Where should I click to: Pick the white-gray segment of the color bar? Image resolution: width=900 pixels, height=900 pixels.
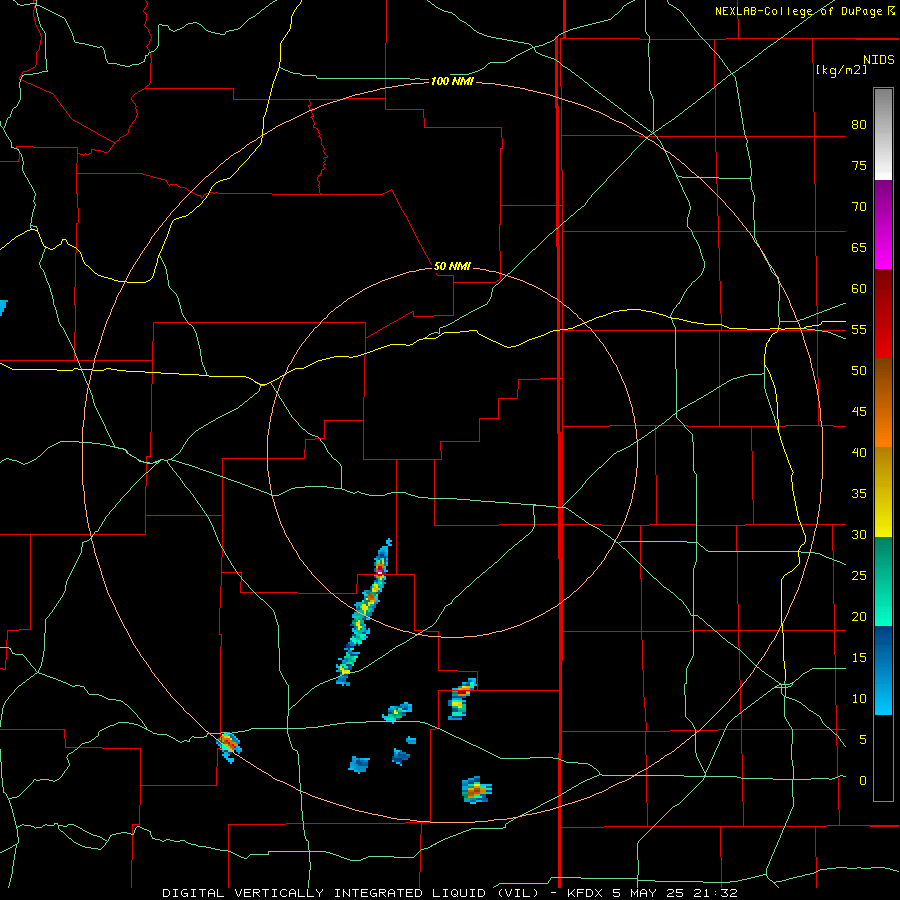(883, 134)
